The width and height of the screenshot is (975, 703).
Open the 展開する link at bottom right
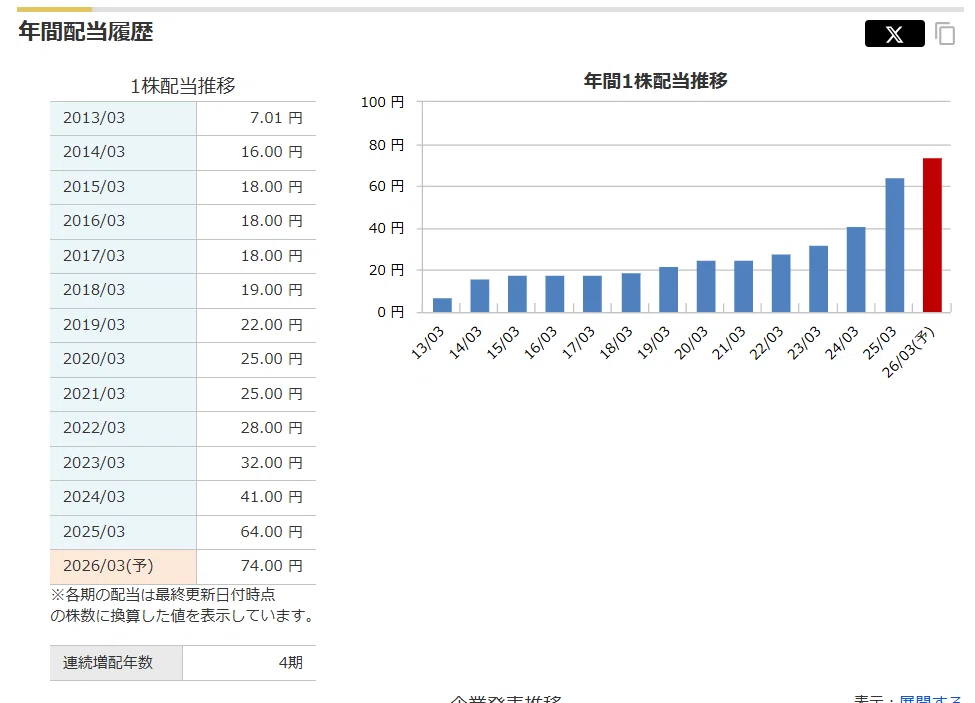[x=930, y=699]
